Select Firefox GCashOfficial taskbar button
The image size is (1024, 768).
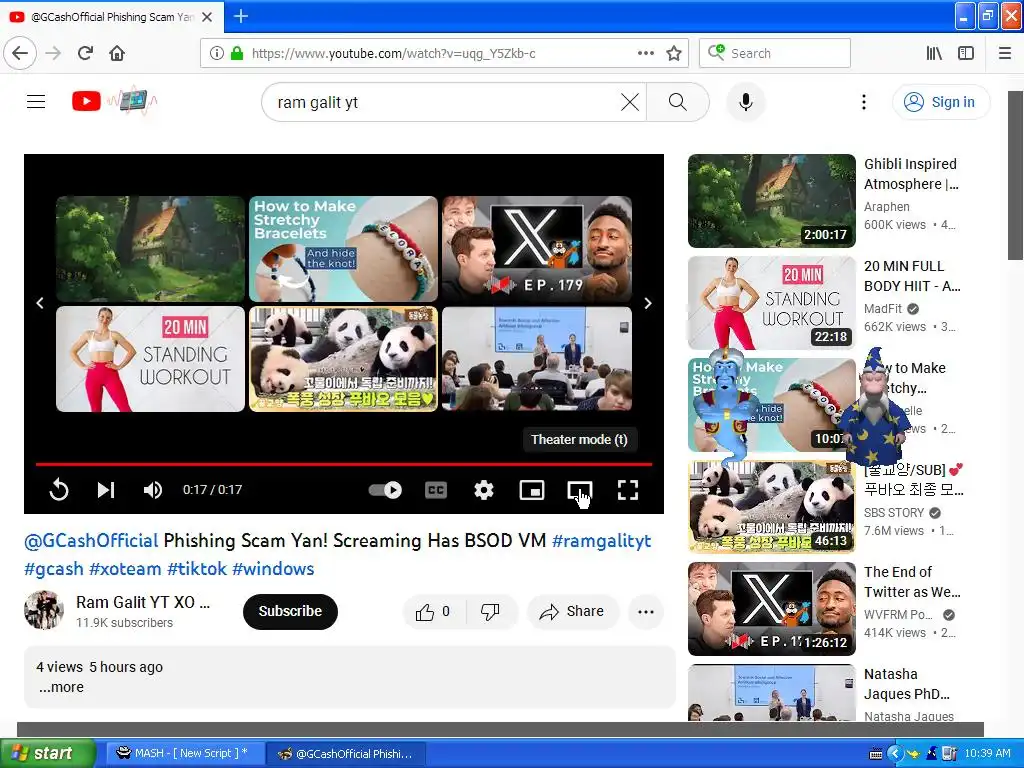pos(346,754)
